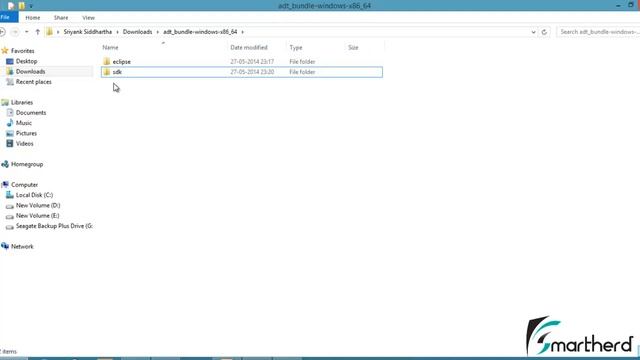This screenshot has height=360, width=640.
Task: Sort by the Type column header
Action: pos(296,47)
